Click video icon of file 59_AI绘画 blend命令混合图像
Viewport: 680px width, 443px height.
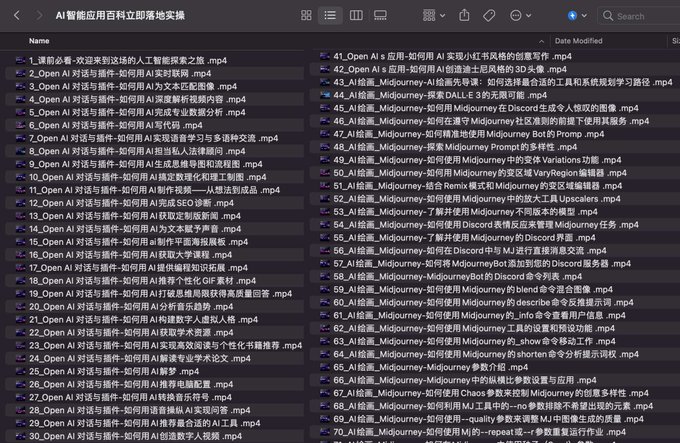325,290
